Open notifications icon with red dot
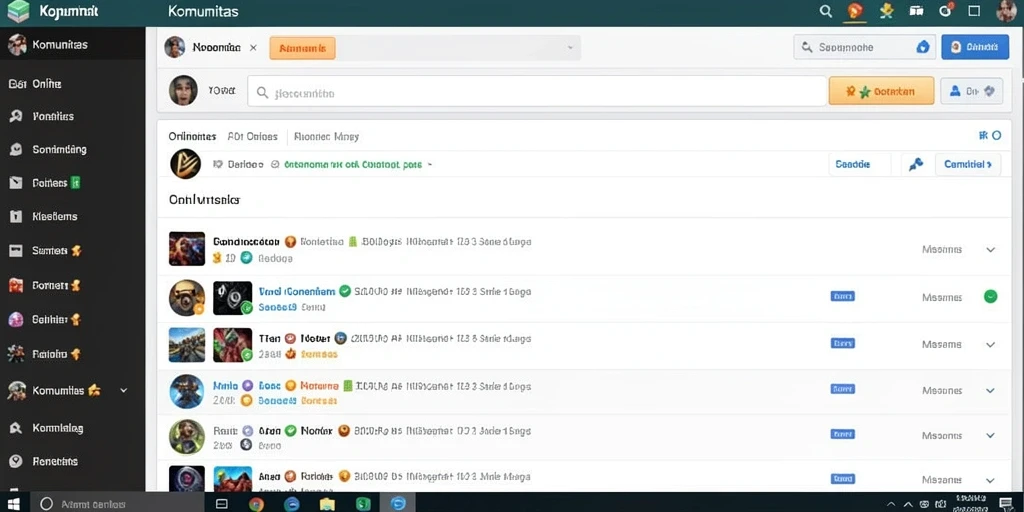Viewport: 1024px width, 512px height. tap(945, 10)
